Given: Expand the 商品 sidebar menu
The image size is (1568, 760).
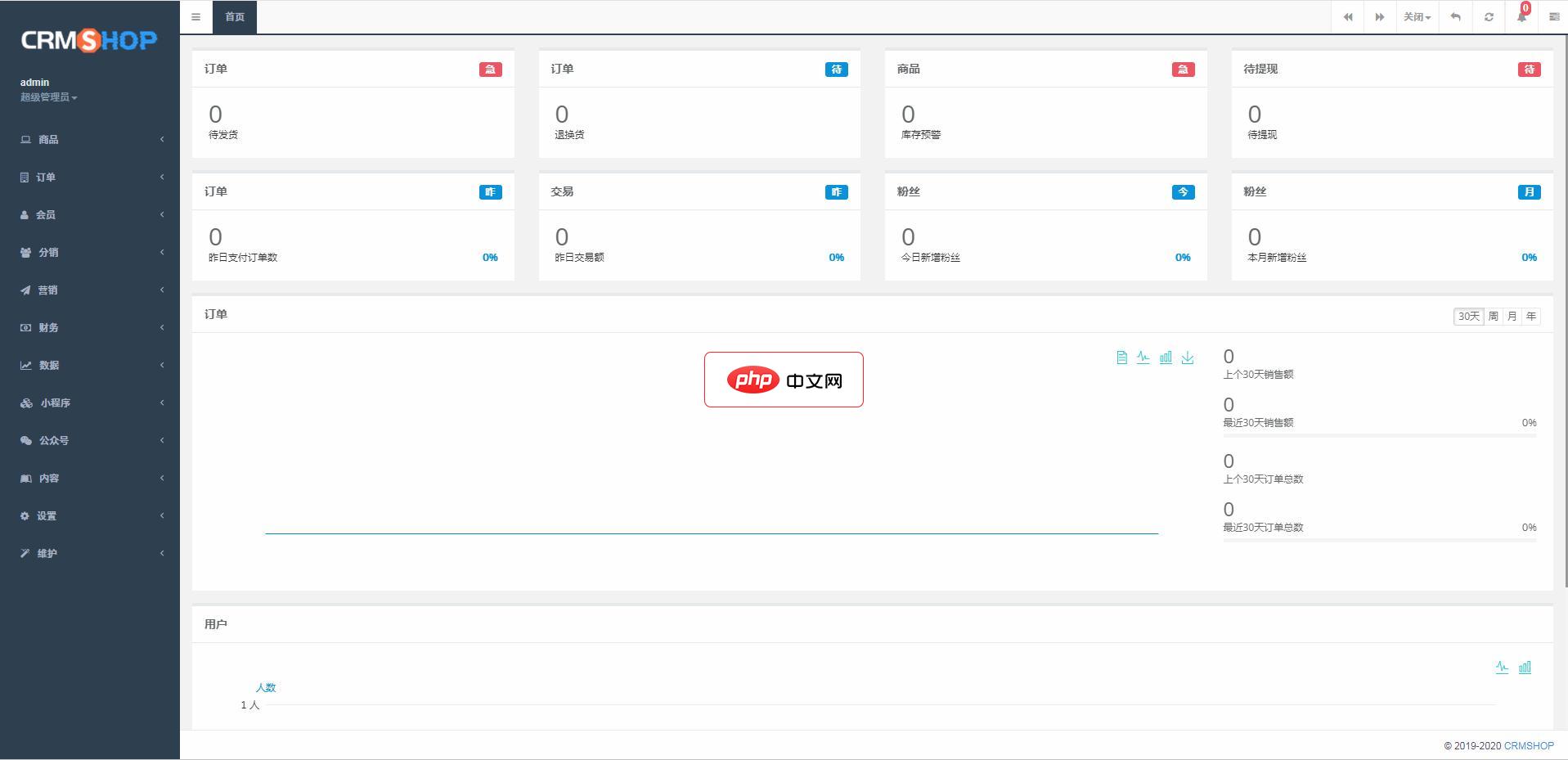Looking at the screenshot, I should pyautogui.click(x=90, y=140).
